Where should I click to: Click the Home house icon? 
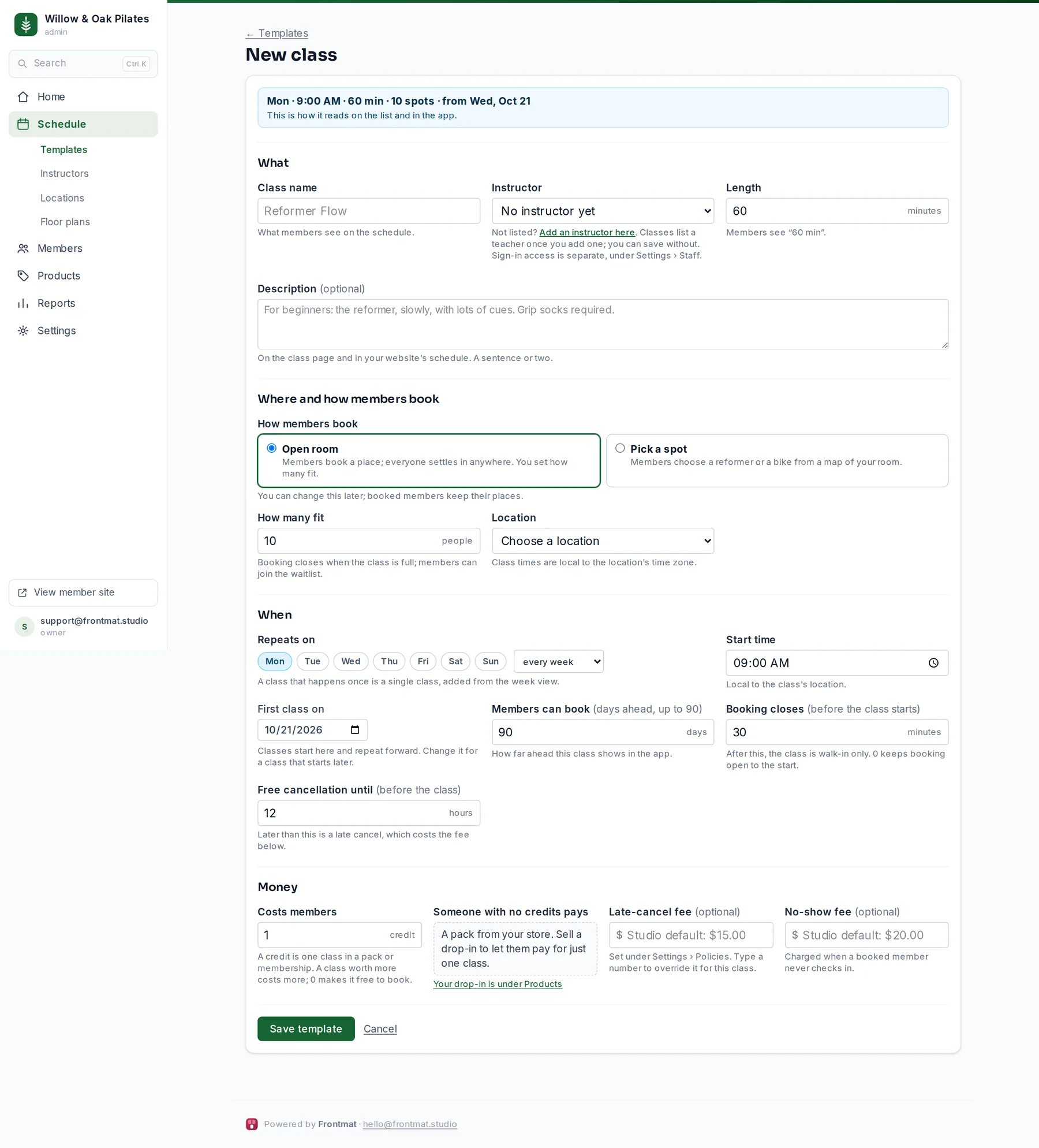23,97
